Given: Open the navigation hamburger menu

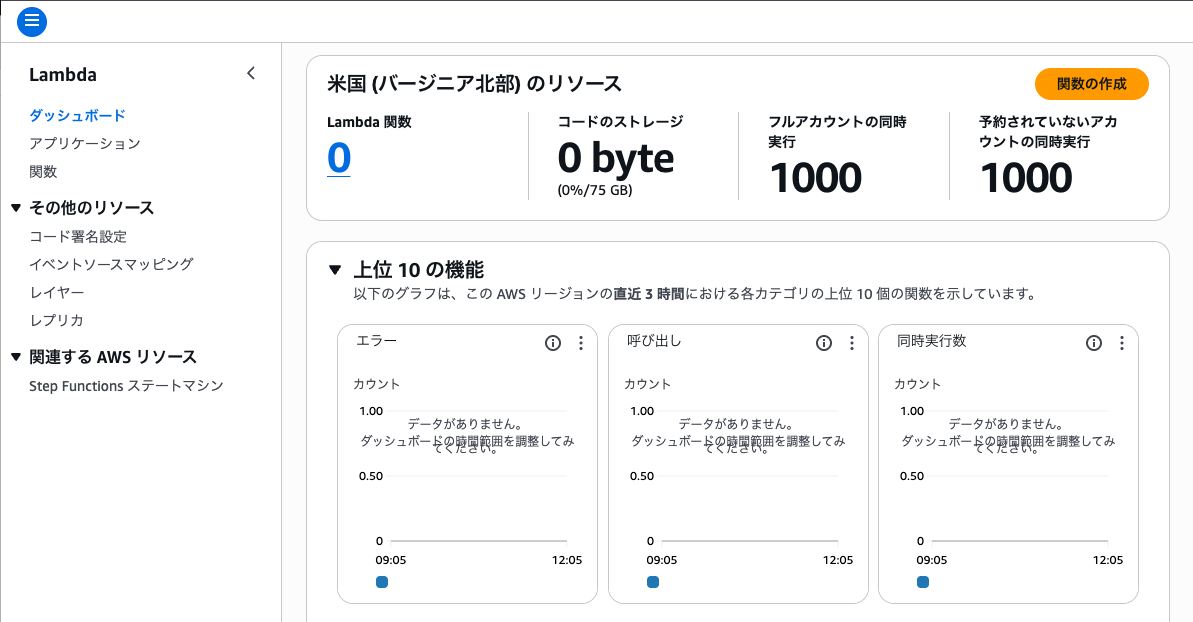Looking at the screenshot, I should pyautogui.click(x=31, y=21).
